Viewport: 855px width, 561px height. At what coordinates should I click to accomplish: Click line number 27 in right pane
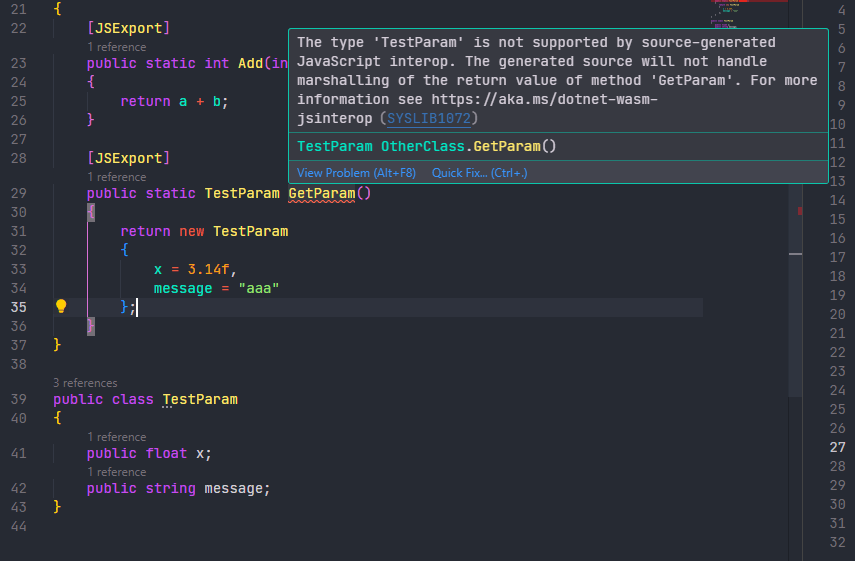[837, 447]
